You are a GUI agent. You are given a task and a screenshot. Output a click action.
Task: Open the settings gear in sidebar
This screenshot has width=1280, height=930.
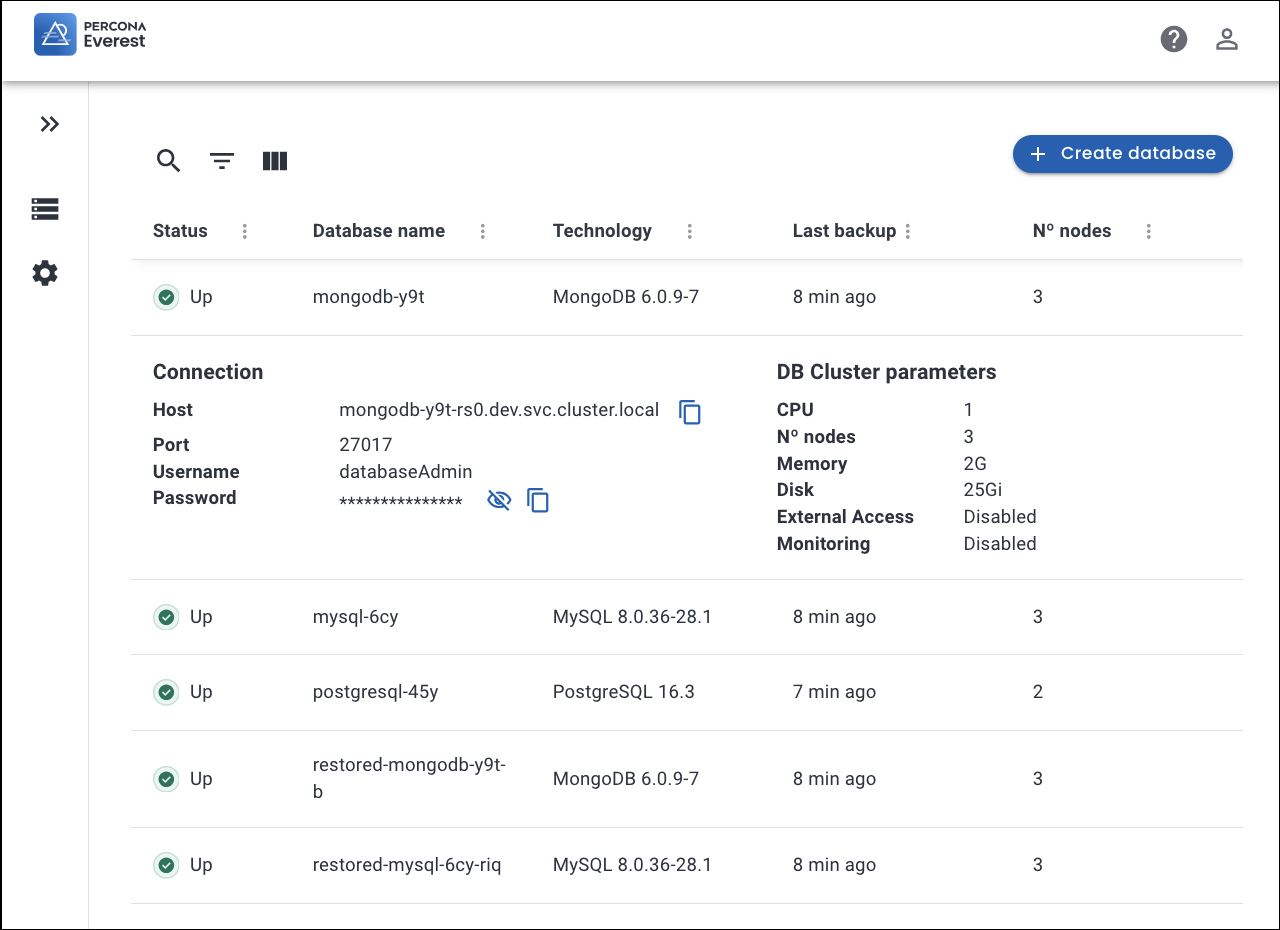click(x=45, y=273)
